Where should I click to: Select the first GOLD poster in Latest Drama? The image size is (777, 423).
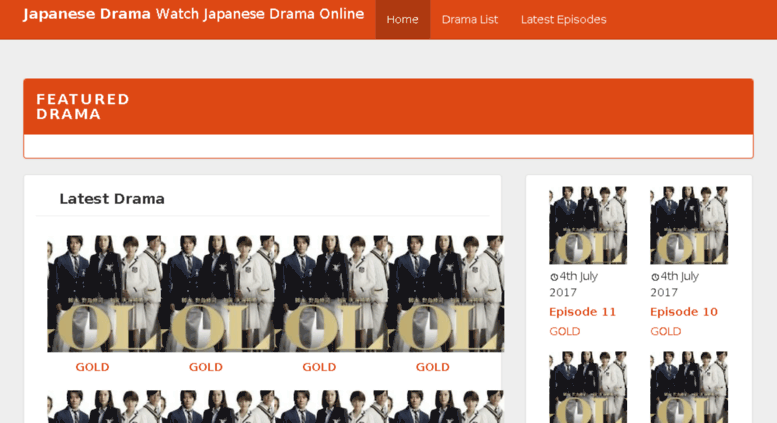coord(103,294)
